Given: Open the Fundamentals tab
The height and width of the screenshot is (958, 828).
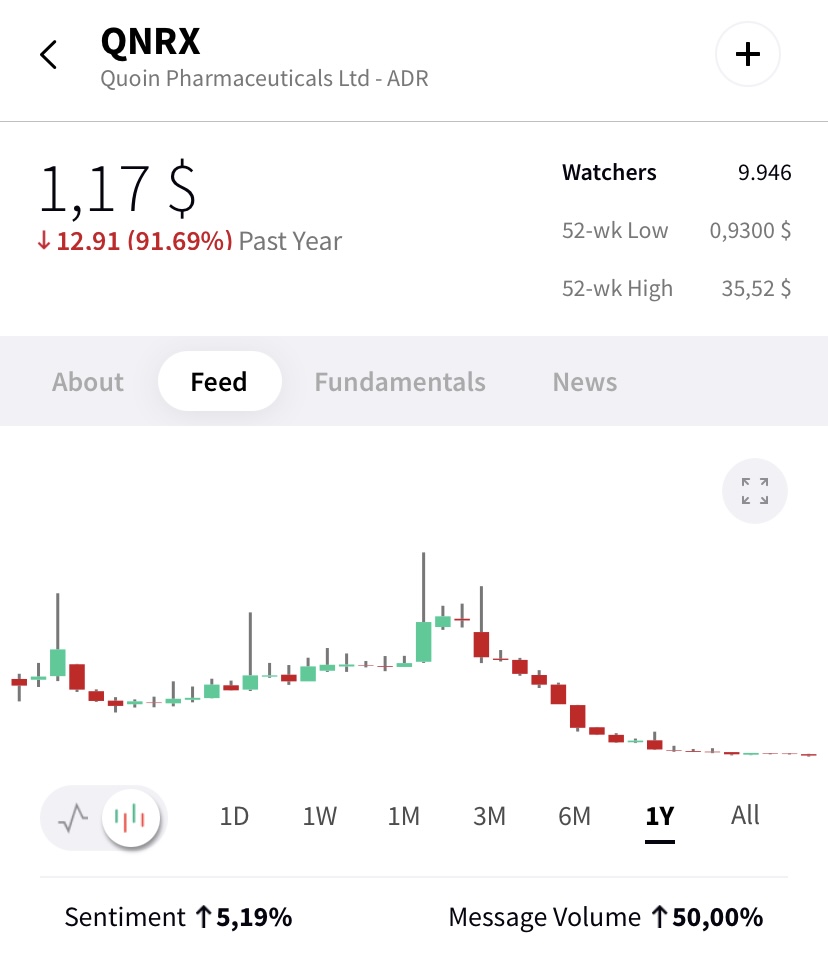Looking at the screenshot, I should click(x=400, y=382).
